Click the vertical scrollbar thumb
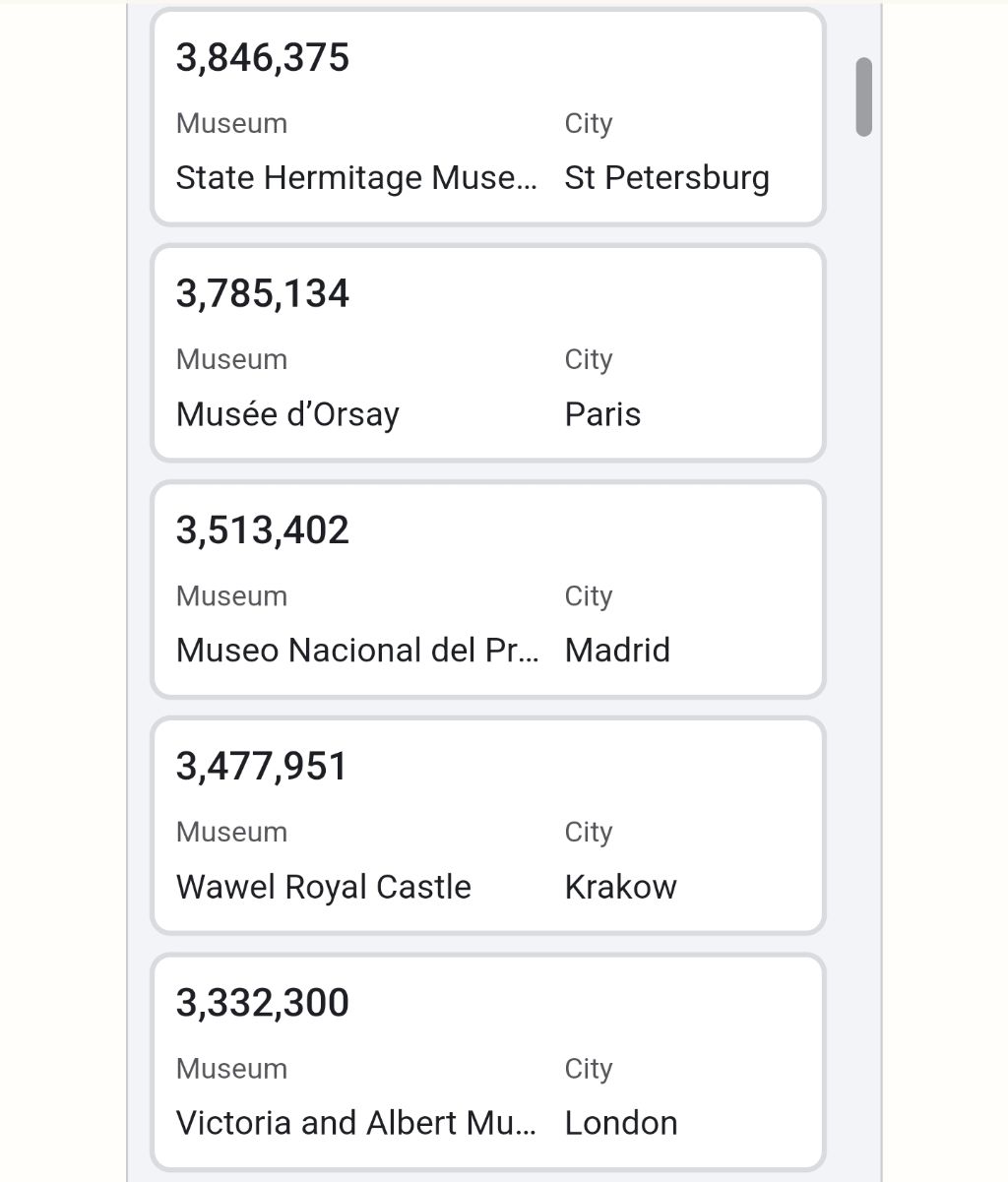The height and width of the screenshot is (1182, 1008). (x=864, y=96)
